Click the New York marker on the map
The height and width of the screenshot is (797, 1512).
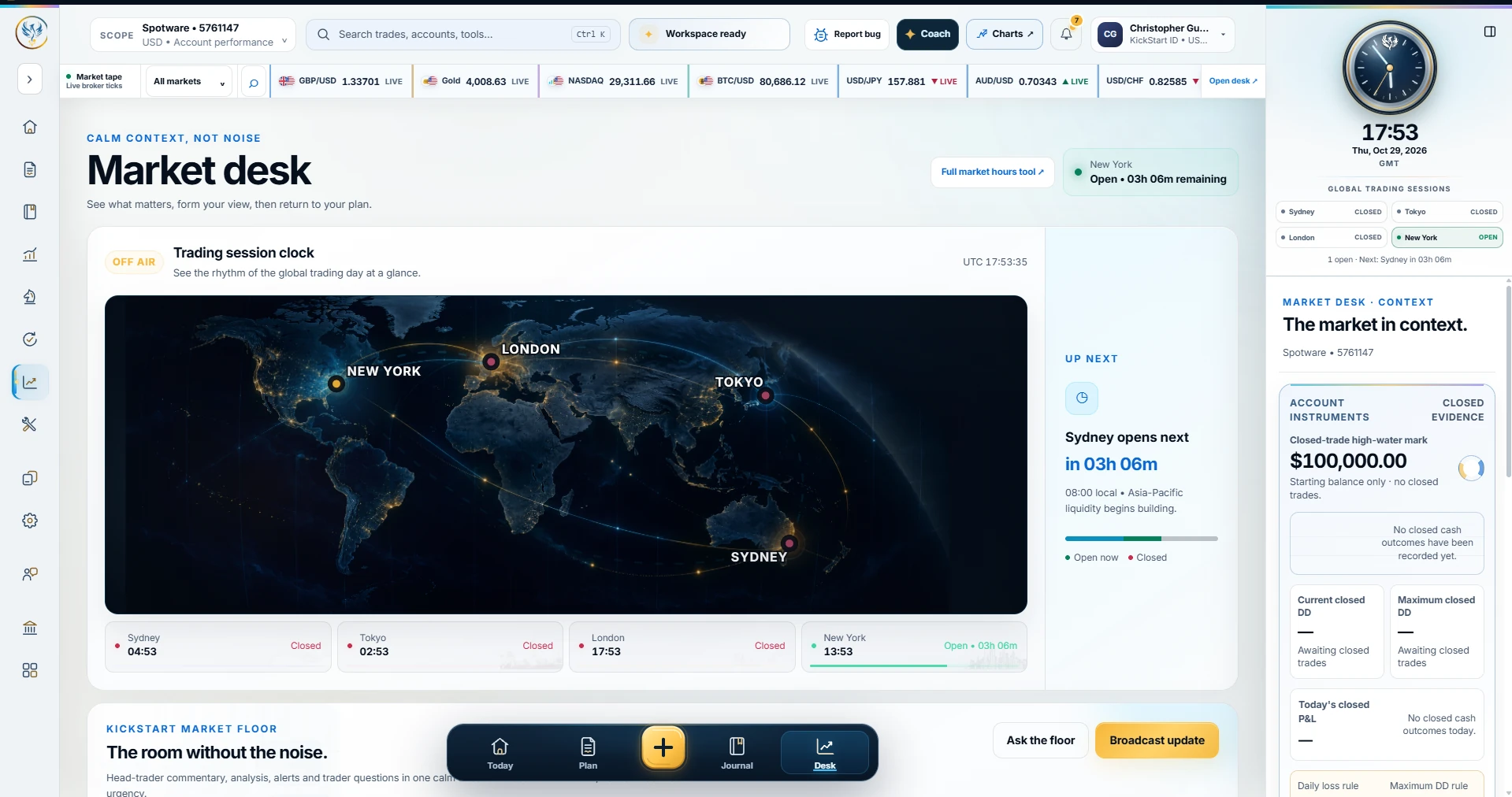click(336, 384)
